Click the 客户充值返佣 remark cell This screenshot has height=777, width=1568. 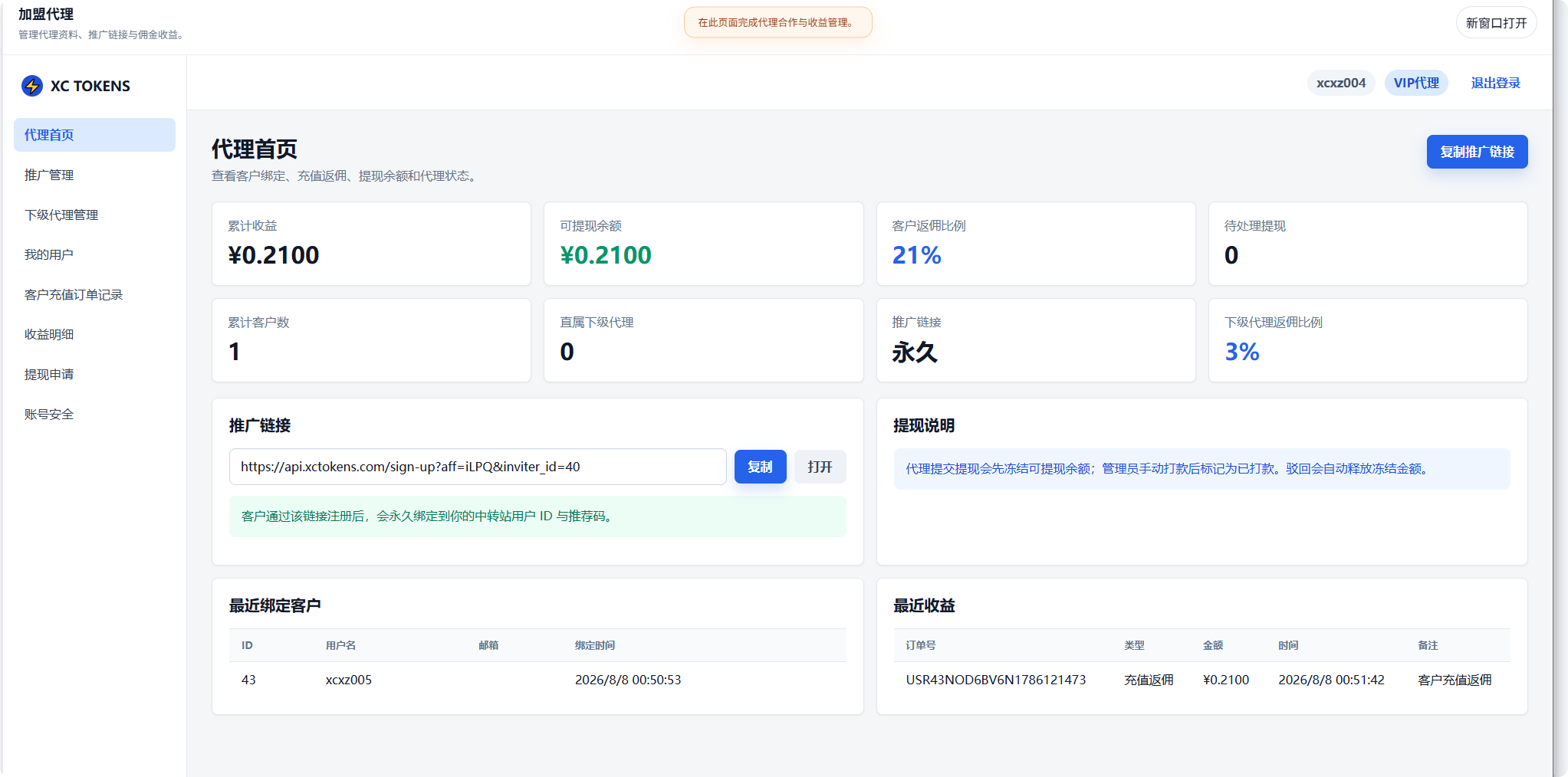click(1455, 680)
